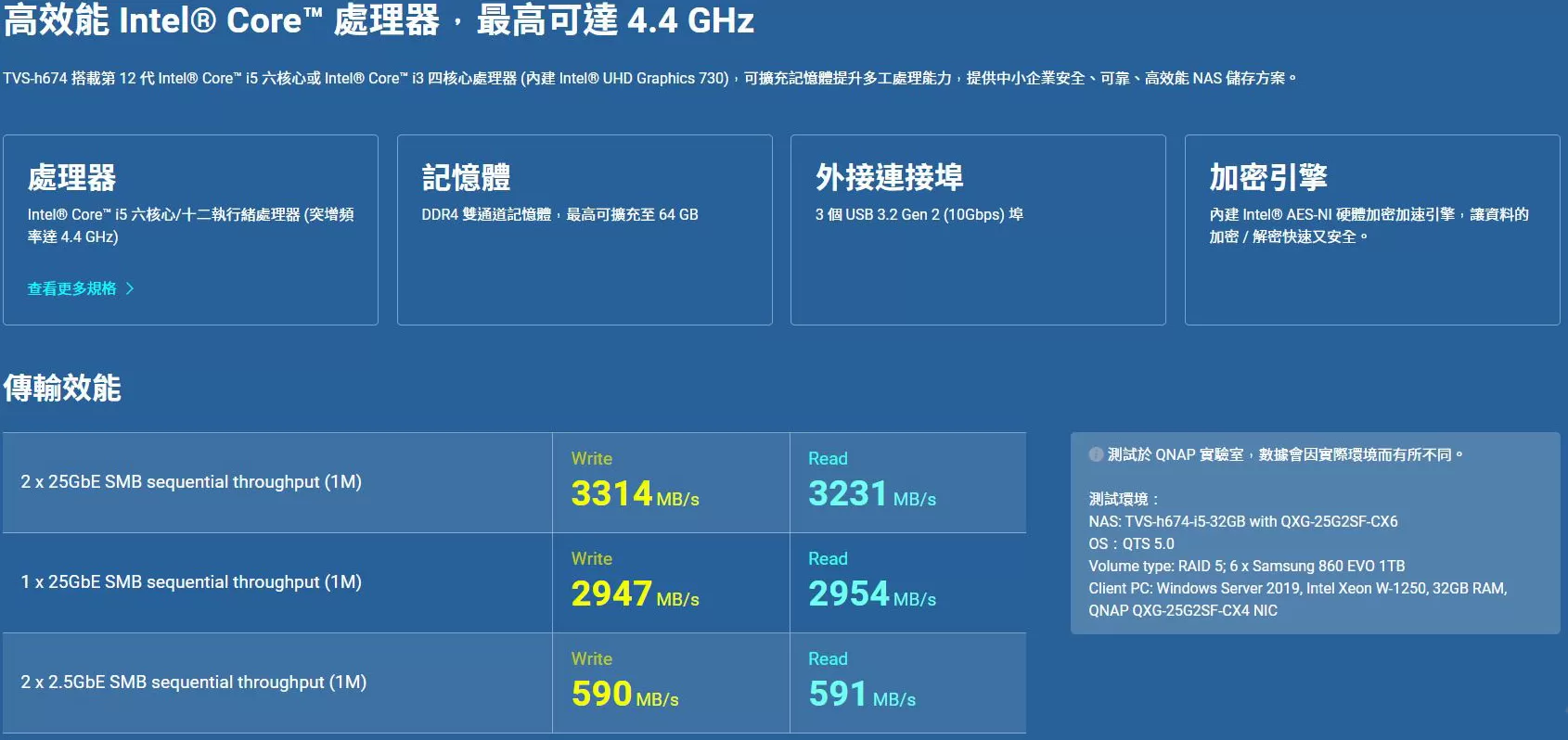1568x740 pixels.
Task: Click the 2947 MB/s write value
Action: pyautogui.click(x=636, y=593)
